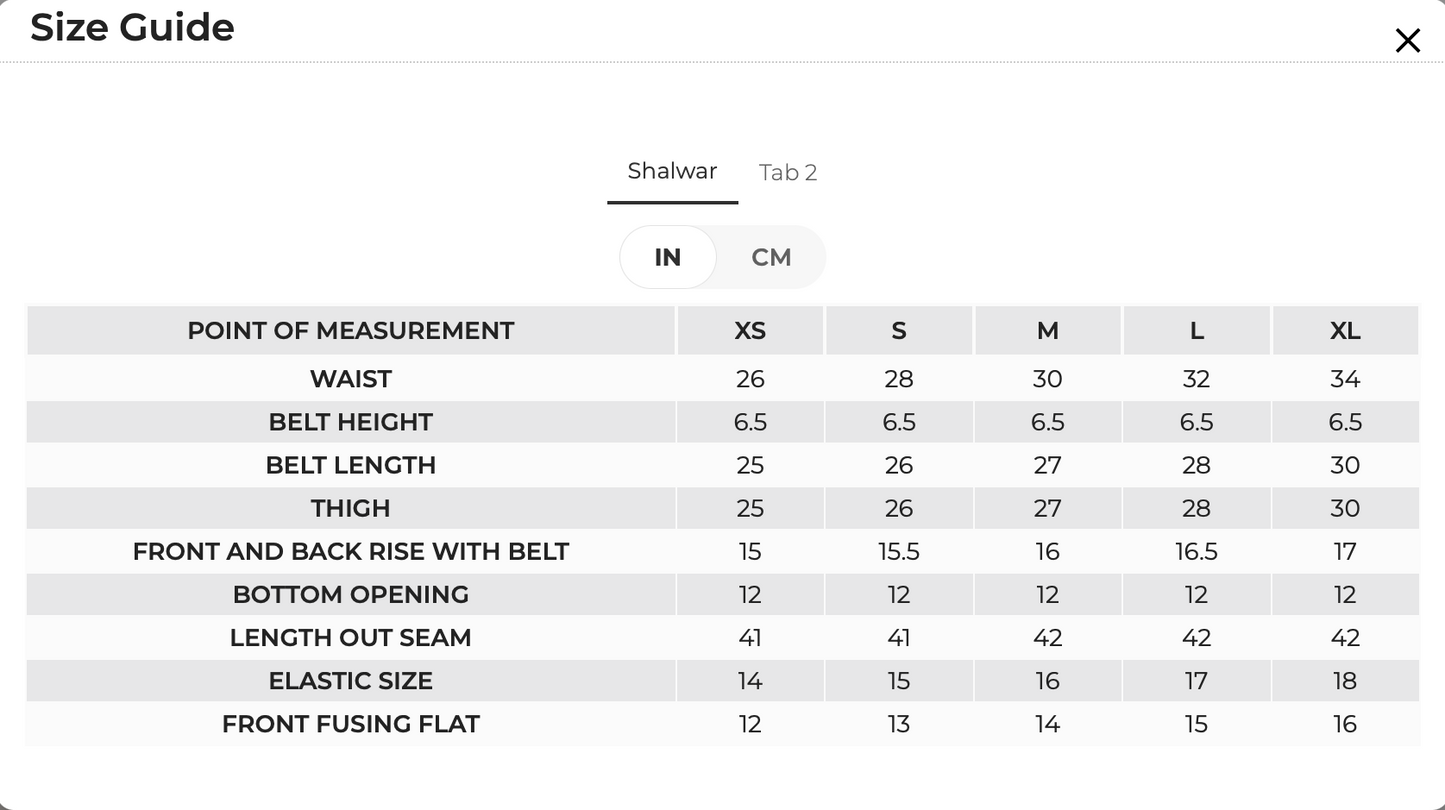This screenshot has height=810, width=1445.
Task: Click the Bottom Opening row label
Action: 351,594
